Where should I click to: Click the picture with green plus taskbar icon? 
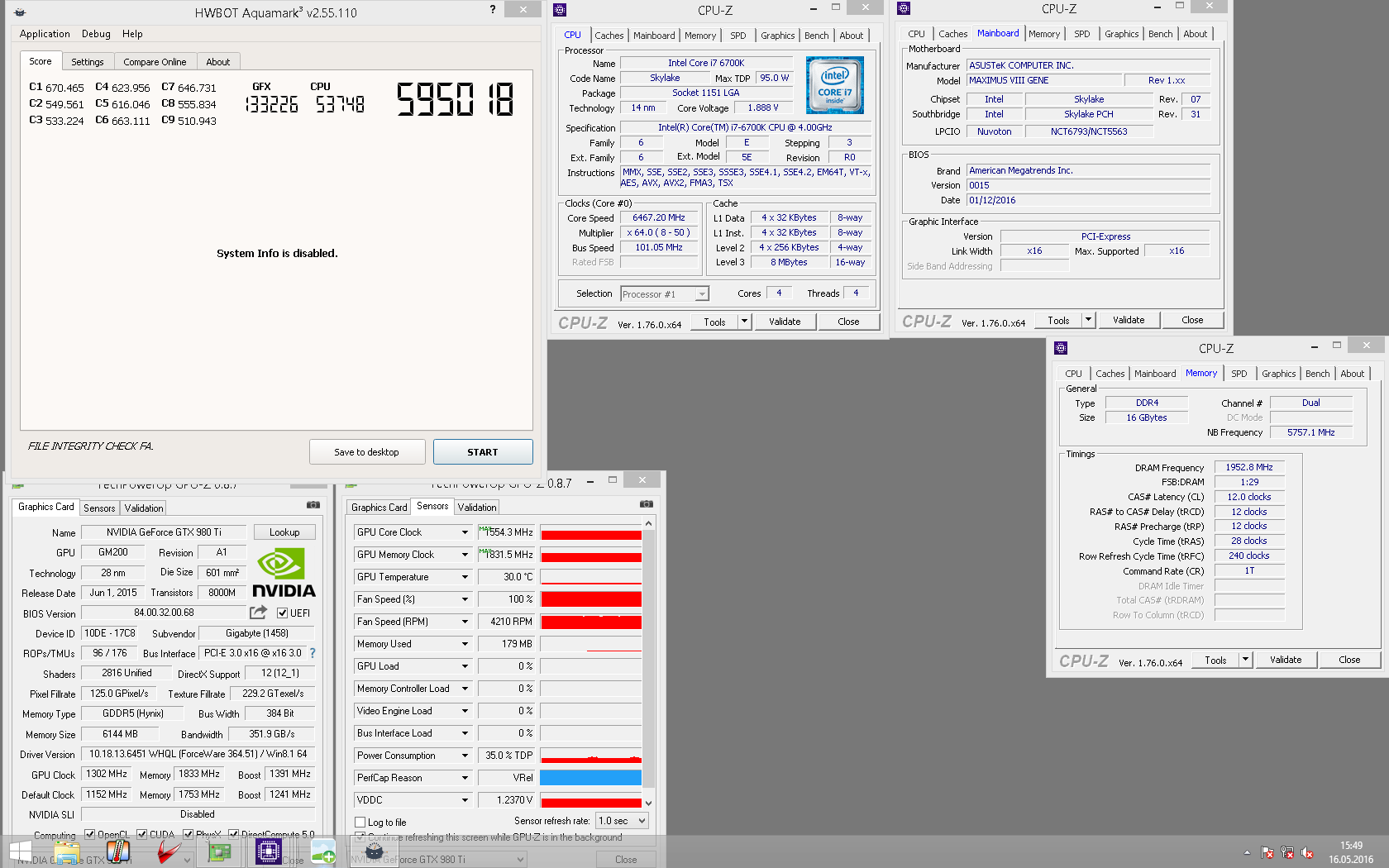coord(322,851)
